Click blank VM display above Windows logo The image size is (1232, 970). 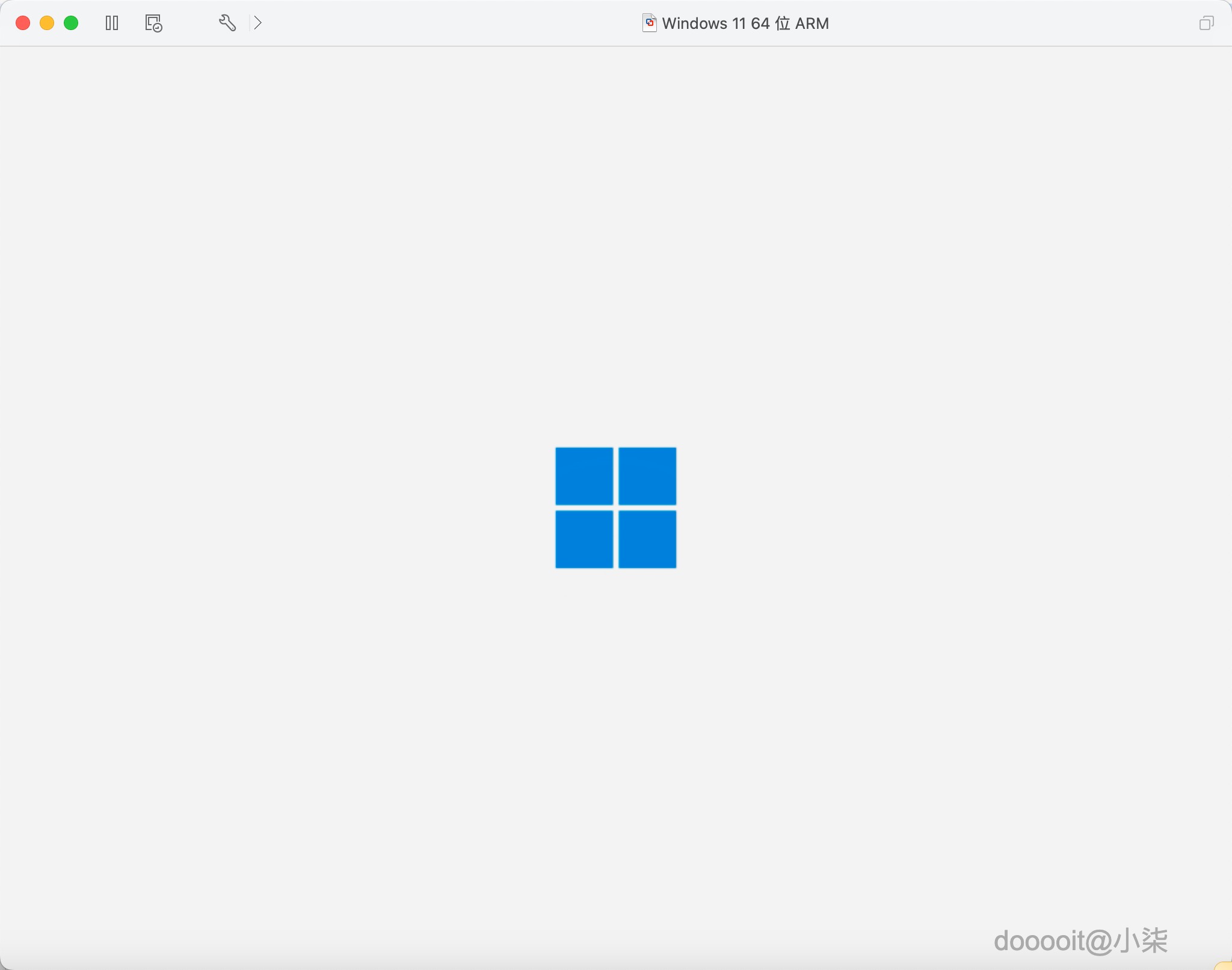click(x=616, y=241)
